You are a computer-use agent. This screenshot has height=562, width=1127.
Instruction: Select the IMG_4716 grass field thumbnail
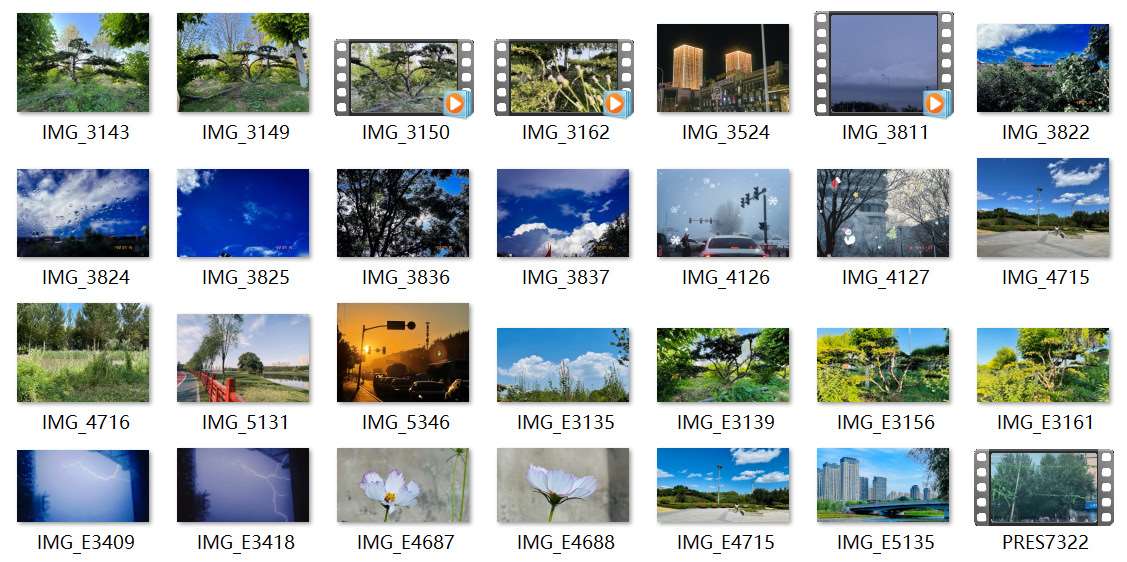tap(83, 352)
